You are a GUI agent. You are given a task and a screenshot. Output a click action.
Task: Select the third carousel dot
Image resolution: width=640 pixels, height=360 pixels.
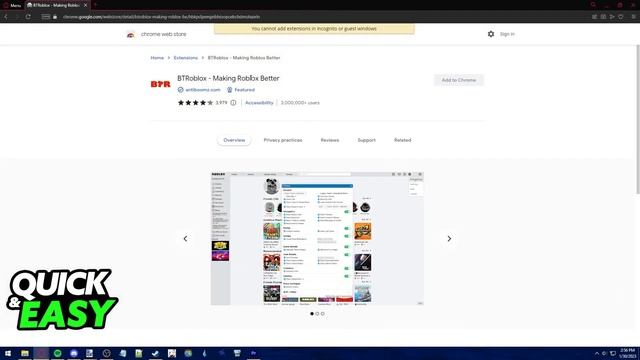pyautogui.click(x=322, y=314)
